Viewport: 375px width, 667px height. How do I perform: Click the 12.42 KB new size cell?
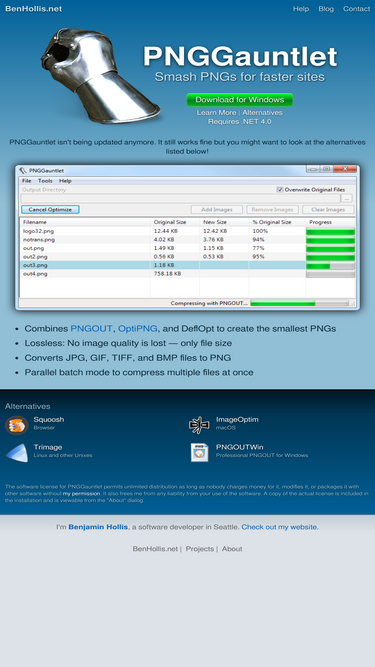point(215,231)
